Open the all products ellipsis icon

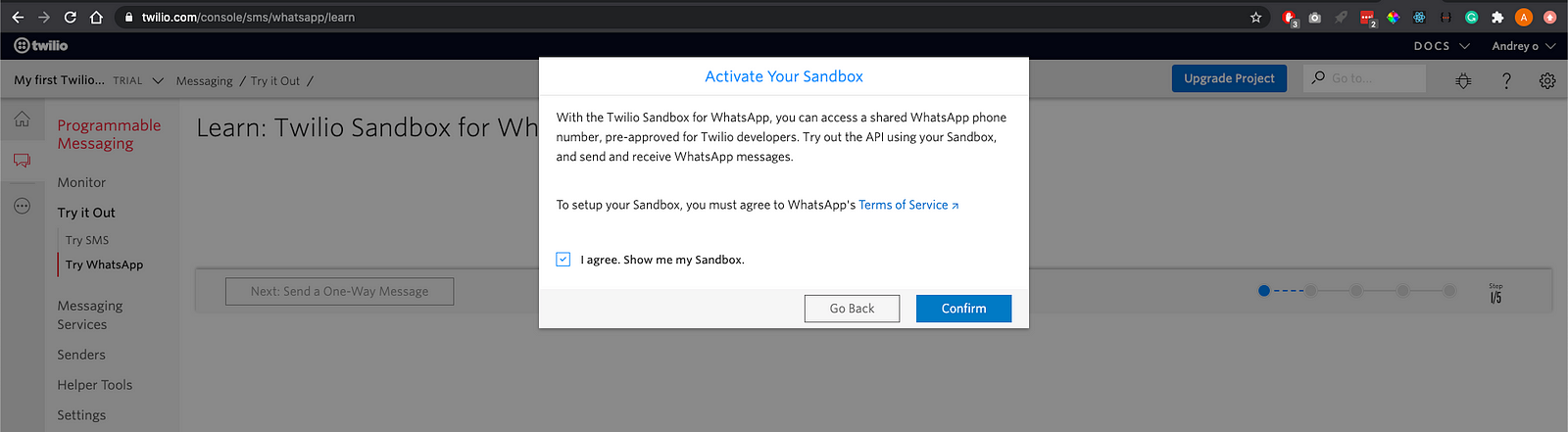coord(22,206)
